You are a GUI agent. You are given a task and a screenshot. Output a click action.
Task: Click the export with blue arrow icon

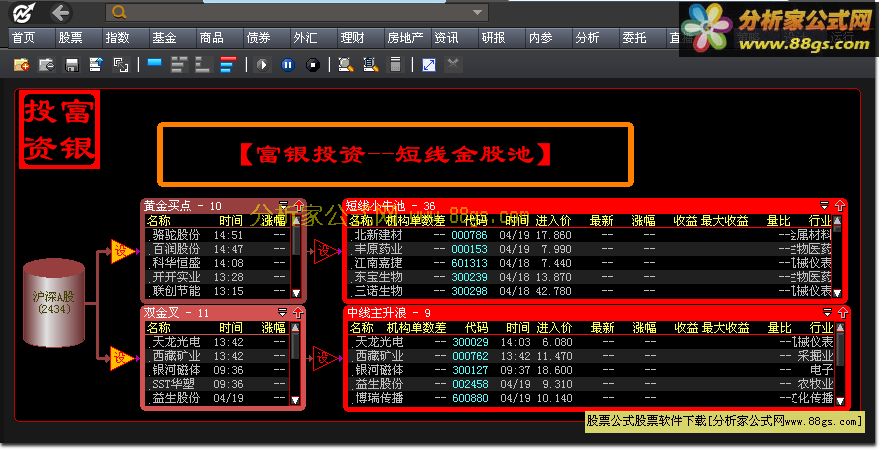[96, 65]
